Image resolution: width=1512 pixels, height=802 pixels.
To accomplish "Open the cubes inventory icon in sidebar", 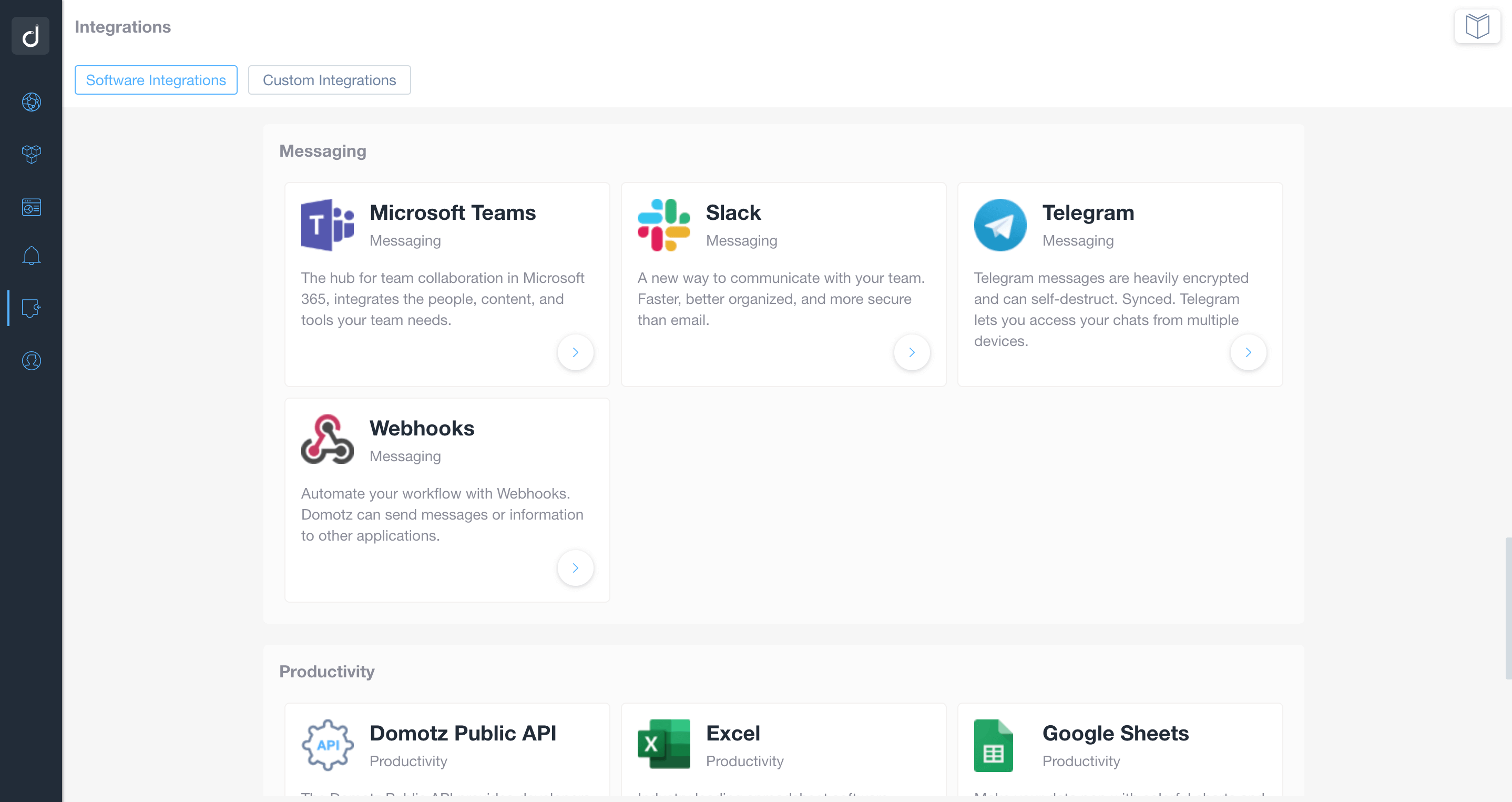I will [31, 155].
